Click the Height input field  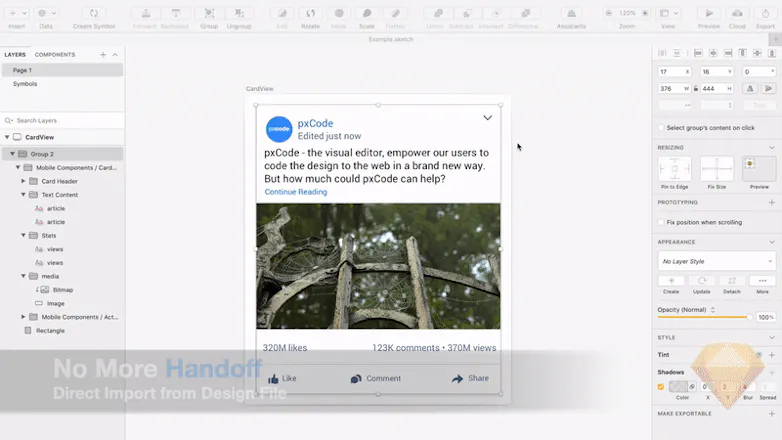pyautogui.click(x=717, y=88)
